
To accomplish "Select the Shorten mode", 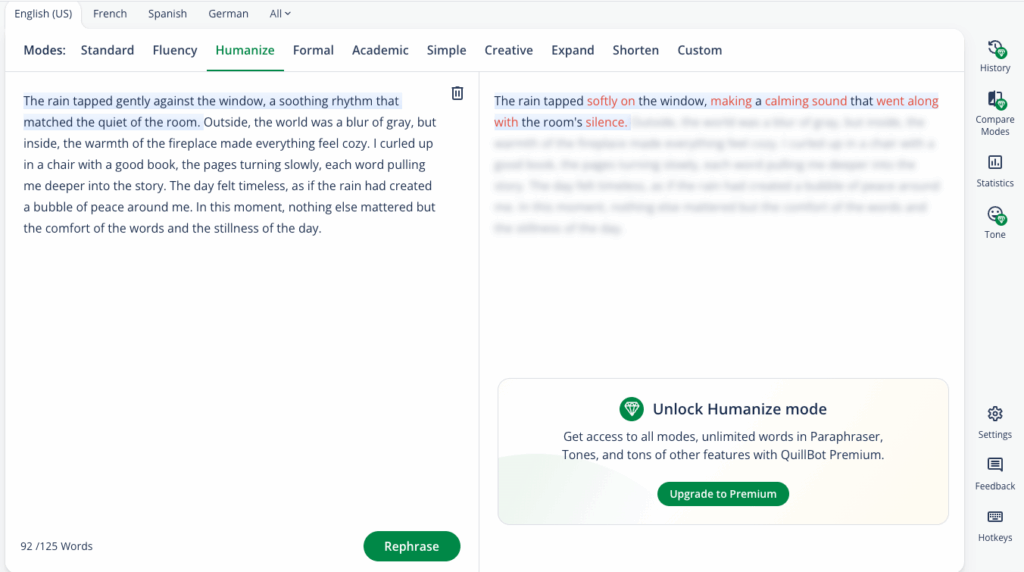I will (635, 50).
